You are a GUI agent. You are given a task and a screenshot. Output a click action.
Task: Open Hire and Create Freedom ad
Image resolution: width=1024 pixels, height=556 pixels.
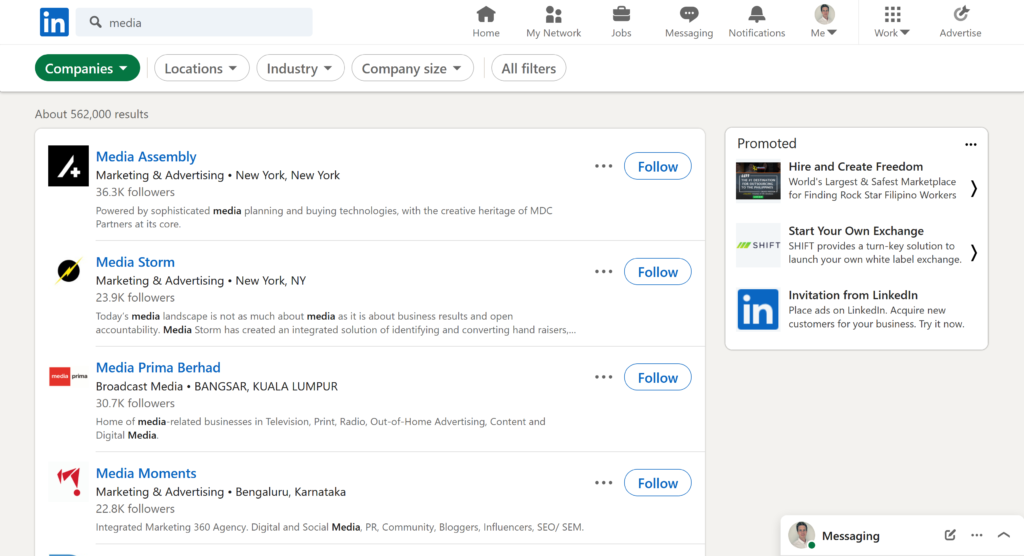856,167
